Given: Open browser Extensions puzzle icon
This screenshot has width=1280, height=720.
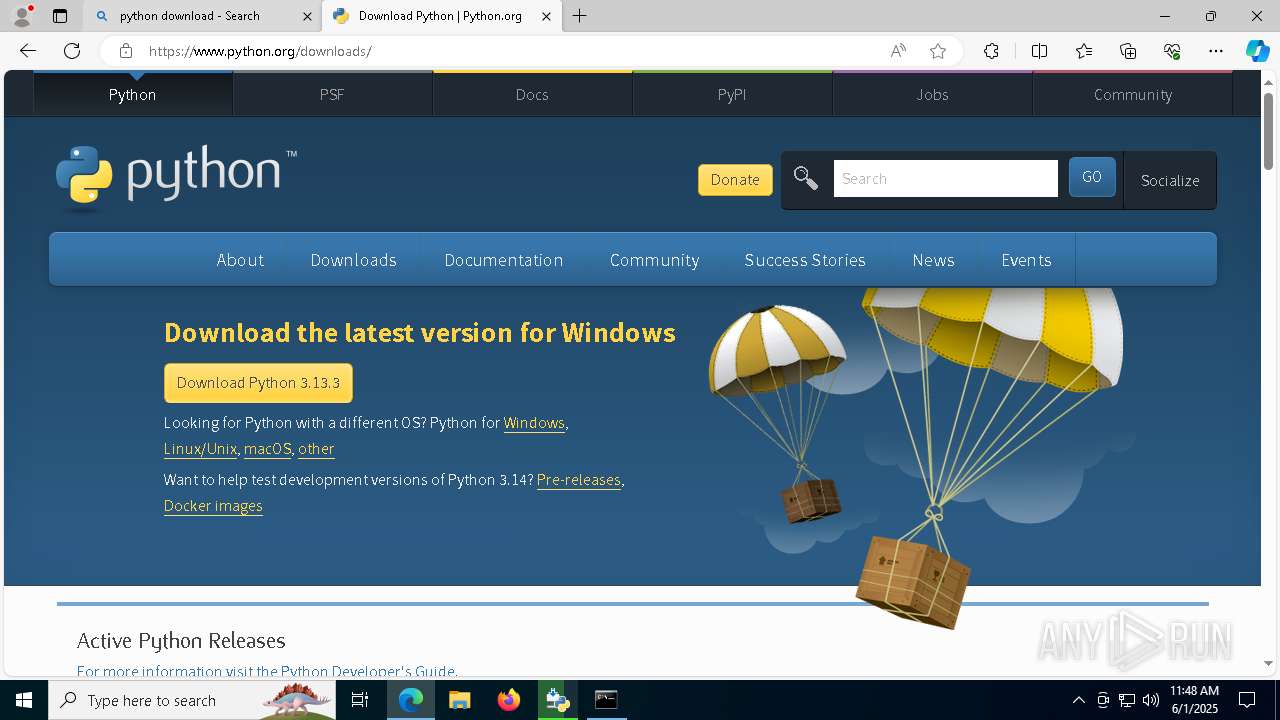Looking at the screenshot, I should pos(991,51).
